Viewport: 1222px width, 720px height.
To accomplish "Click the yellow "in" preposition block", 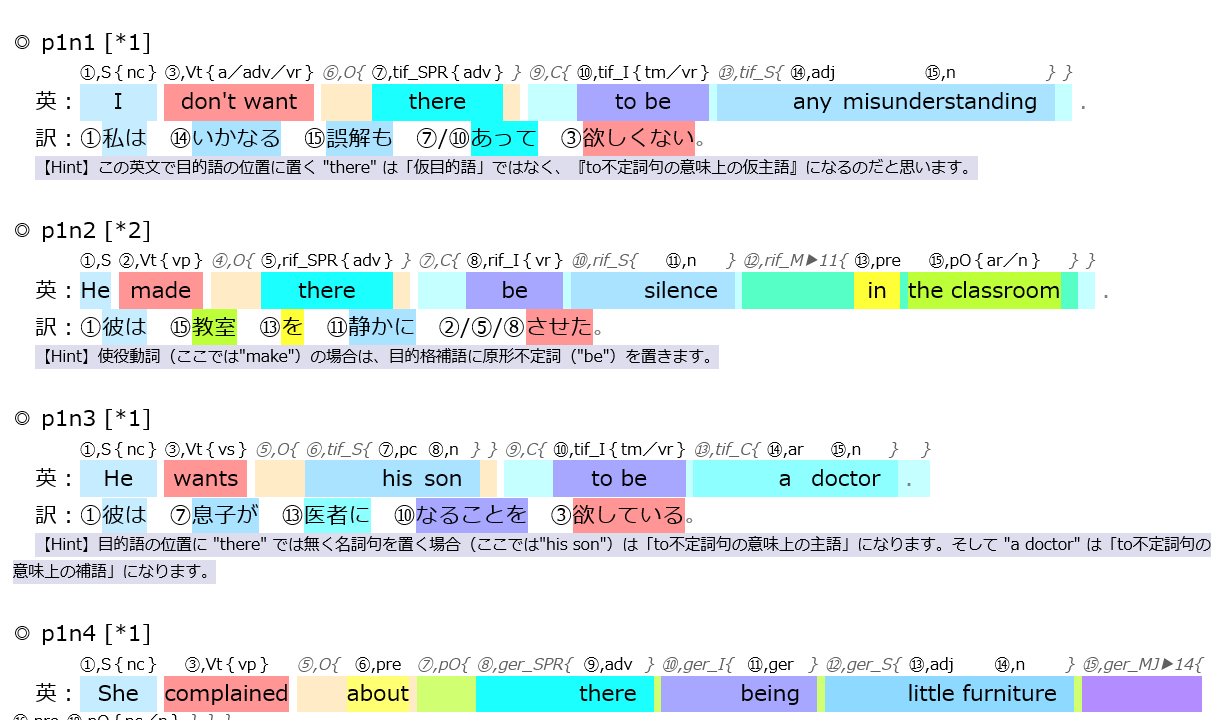I will (x=876, y=290).
